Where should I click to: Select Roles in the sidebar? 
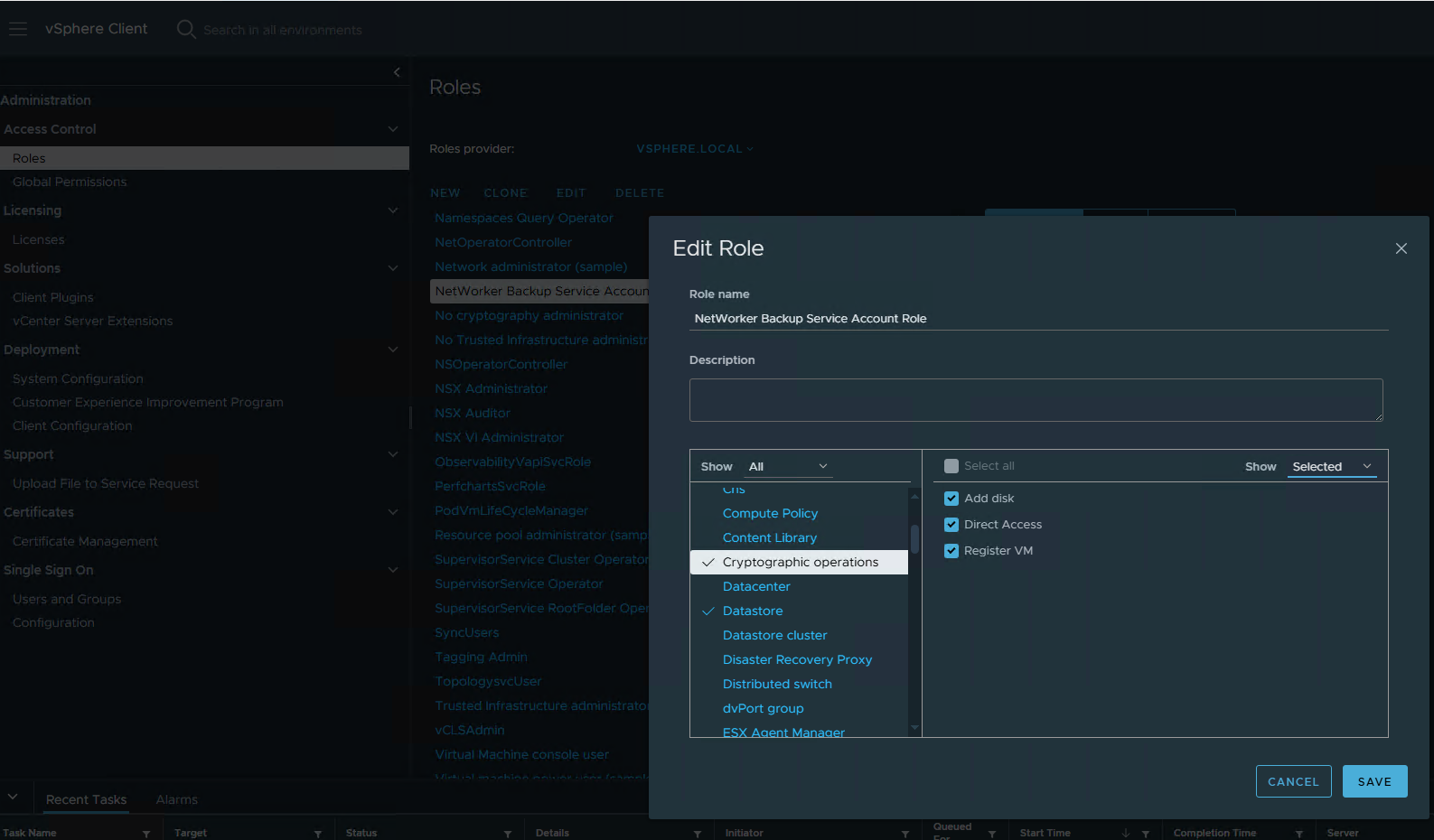click(204, 158)
